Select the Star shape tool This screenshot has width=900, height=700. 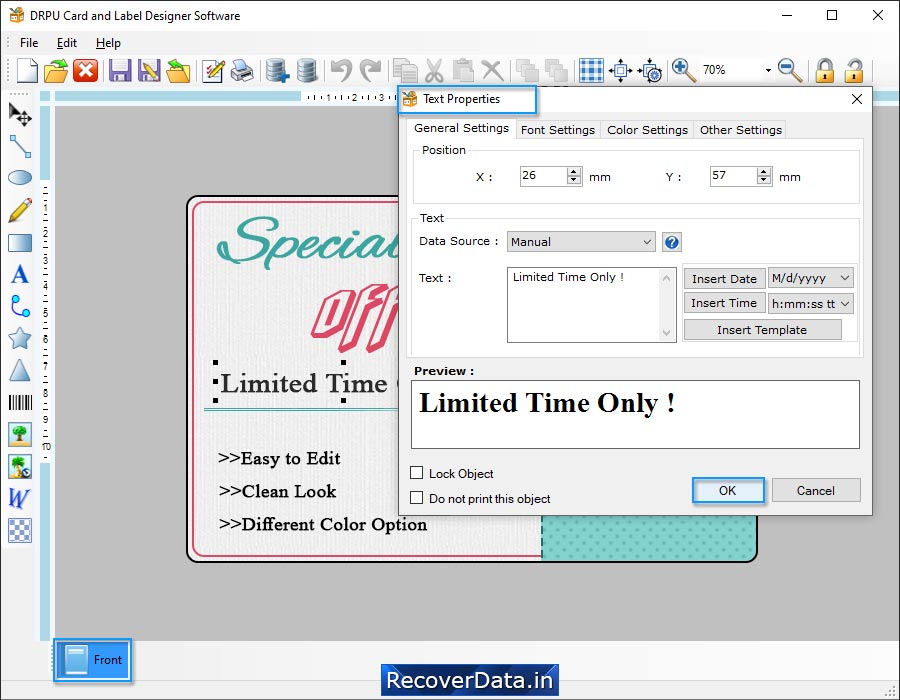coord(20,339)
